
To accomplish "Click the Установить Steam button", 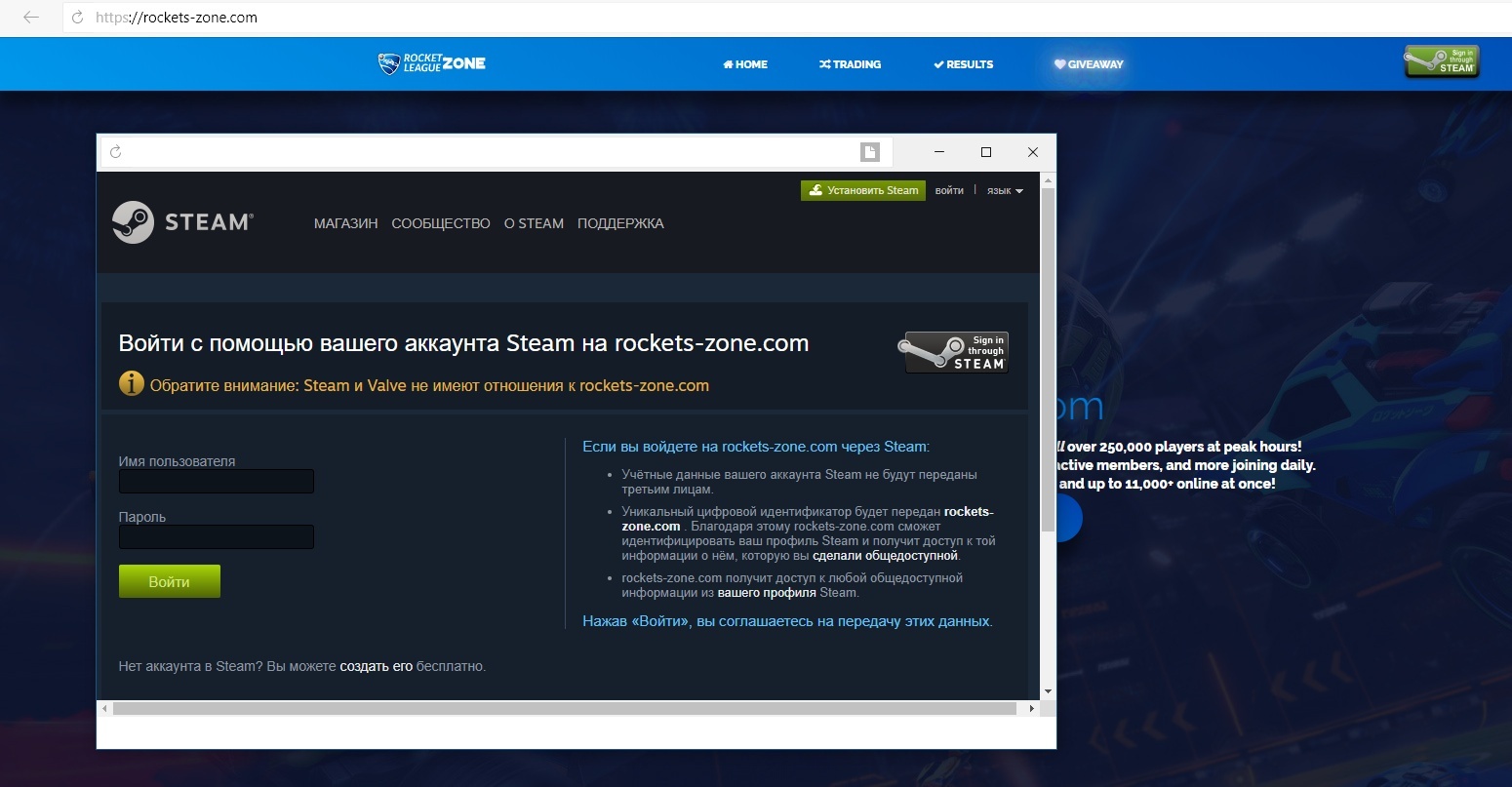I will 863,190.
